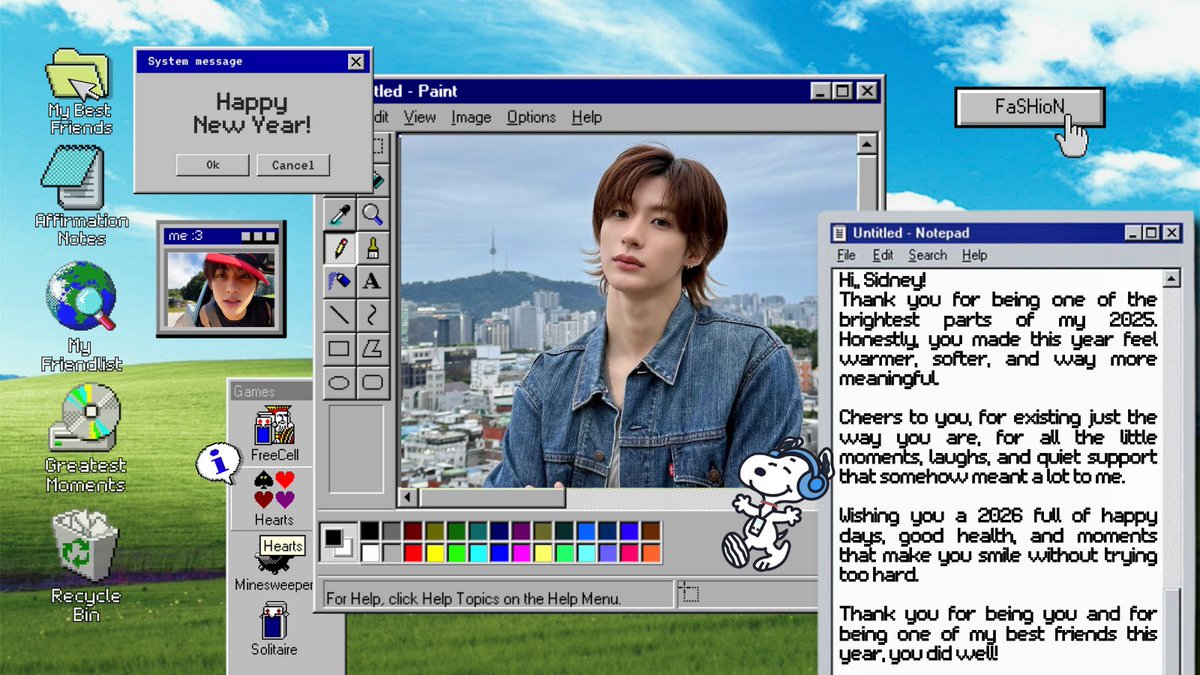The width and height of the screenshot is (1200, 675).
Task: Open the Search menu in Notepad
Action: [x=928, y=255]
